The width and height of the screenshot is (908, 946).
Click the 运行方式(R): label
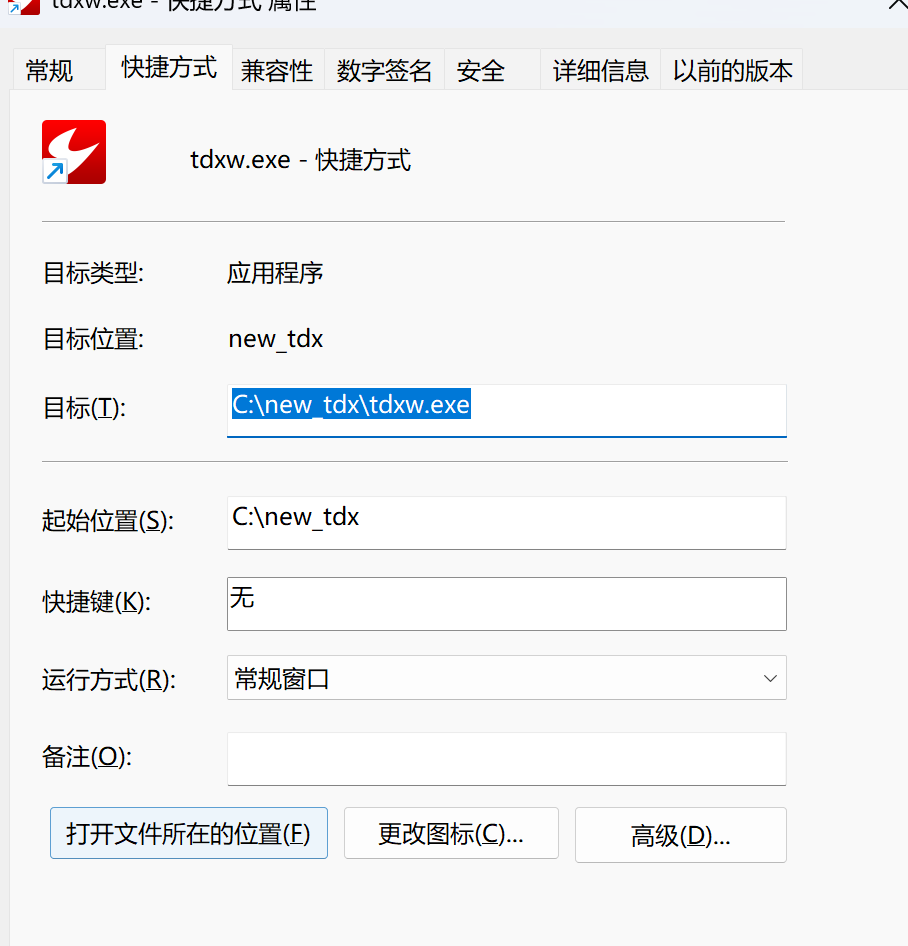(x=109, y=680)
